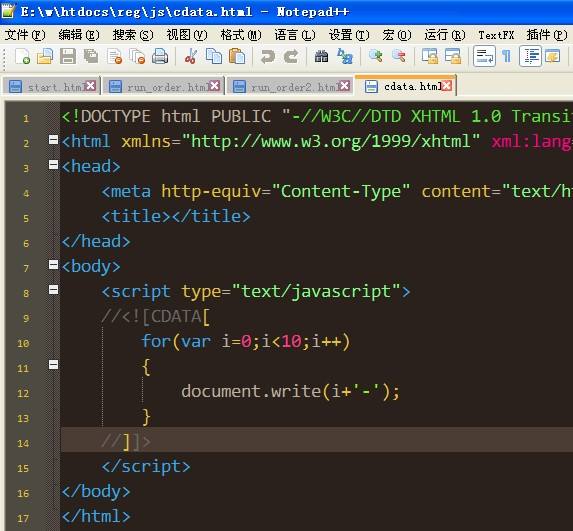Click the </script> closing tag
The width and height of the screenshot is (573, 531).
click(x=146, y=466)
